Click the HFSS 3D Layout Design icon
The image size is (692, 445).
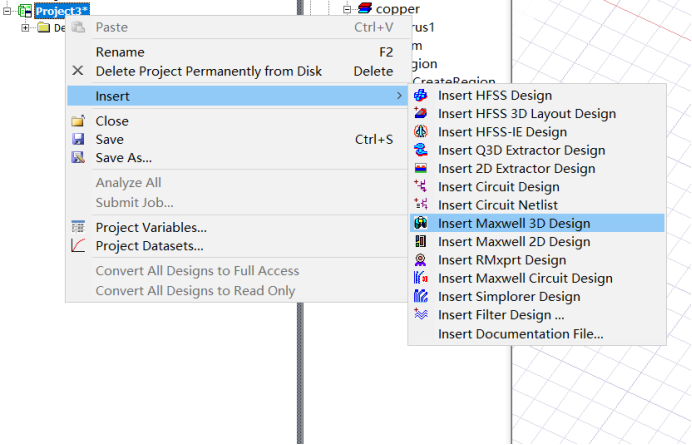pyautogui.click(x=421, y=113)
